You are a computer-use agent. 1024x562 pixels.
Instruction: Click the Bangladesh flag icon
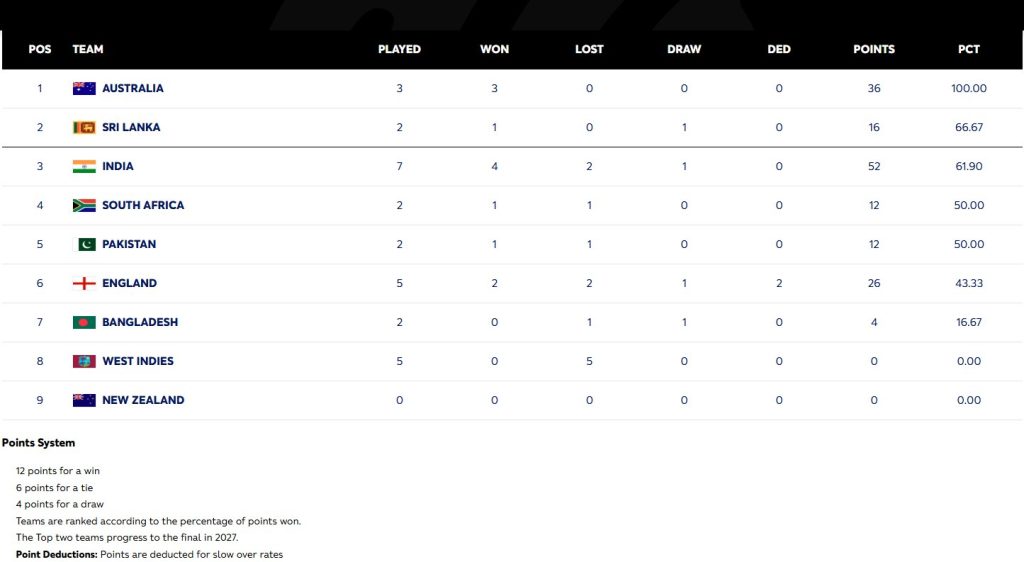pos(84,322)
